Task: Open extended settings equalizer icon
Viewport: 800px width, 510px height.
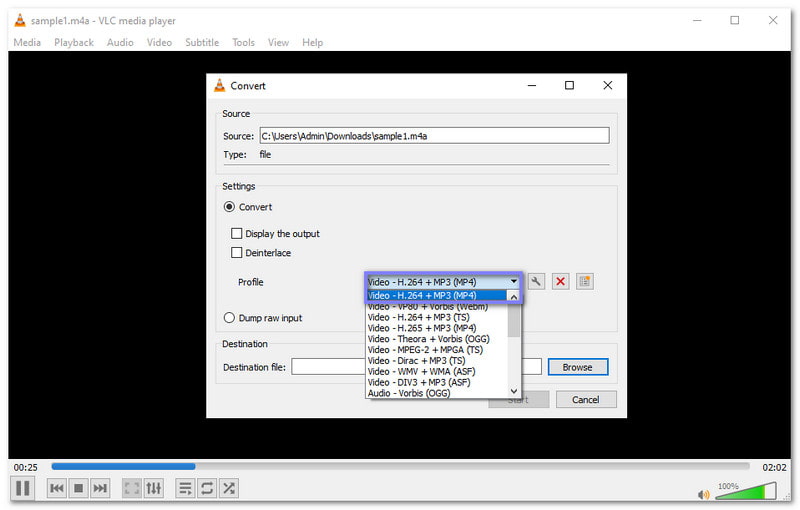Action: click(x=154, y=489)
